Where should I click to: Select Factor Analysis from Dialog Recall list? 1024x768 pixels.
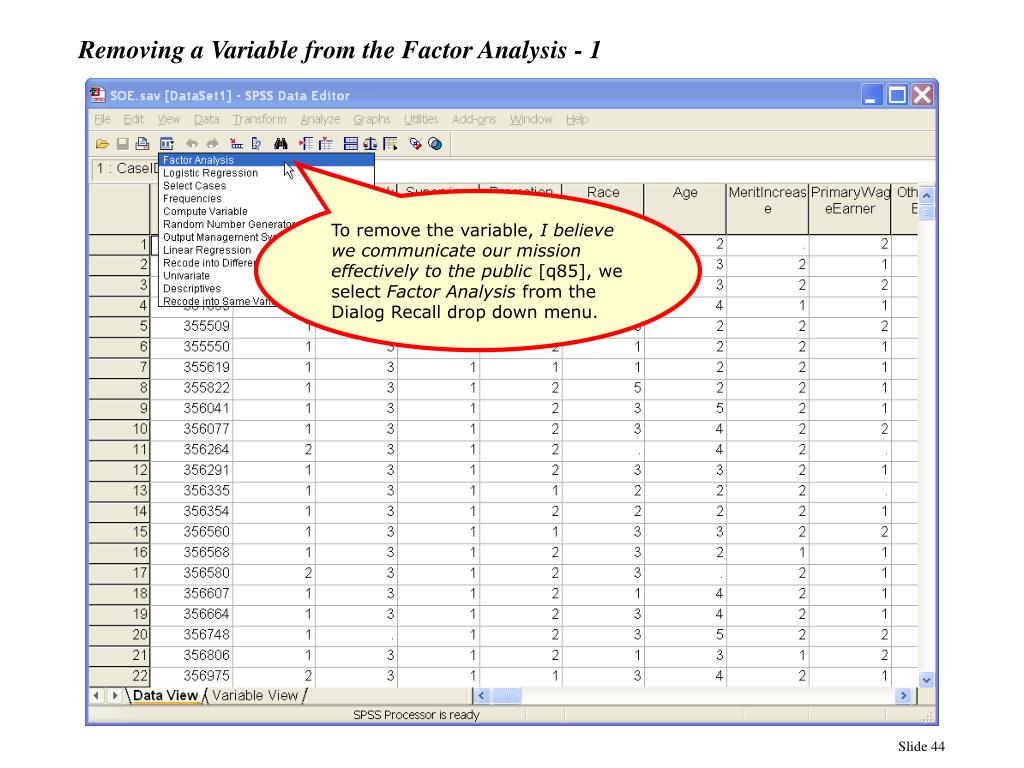click(x=199, y=160)
